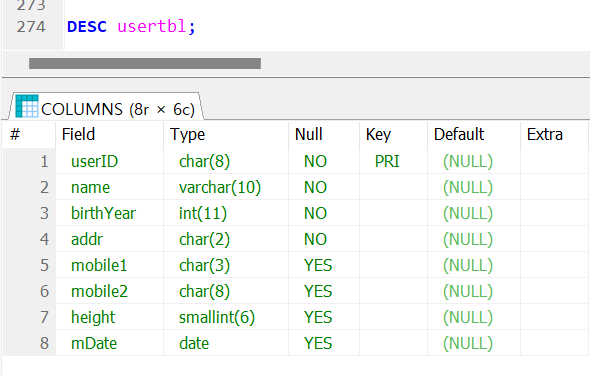590x375 pixels.
Task: Click usertbl table name in query
Action: point(152,27)
